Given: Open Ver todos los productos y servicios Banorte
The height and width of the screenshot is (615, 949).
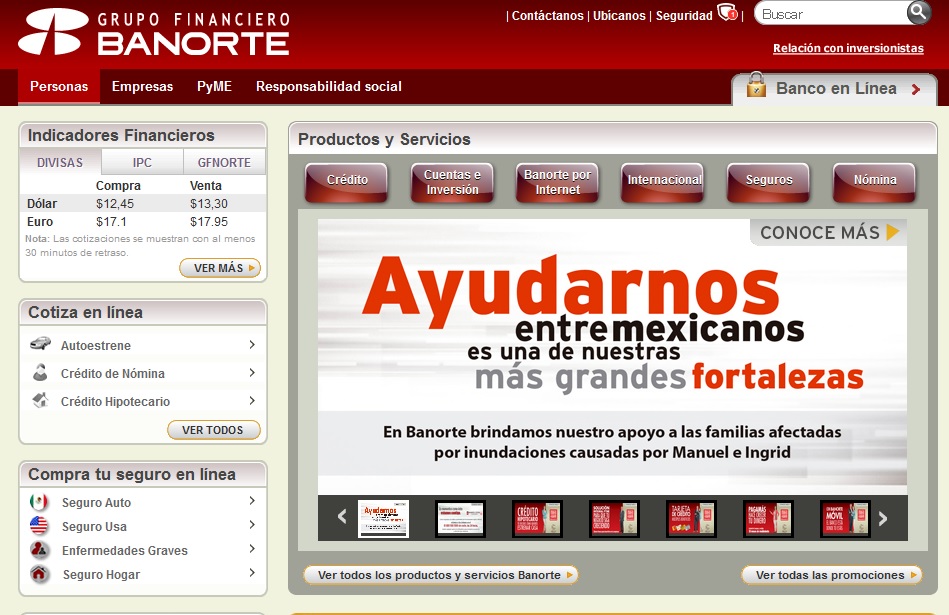Looking at the screenshot, I should 441,575.
